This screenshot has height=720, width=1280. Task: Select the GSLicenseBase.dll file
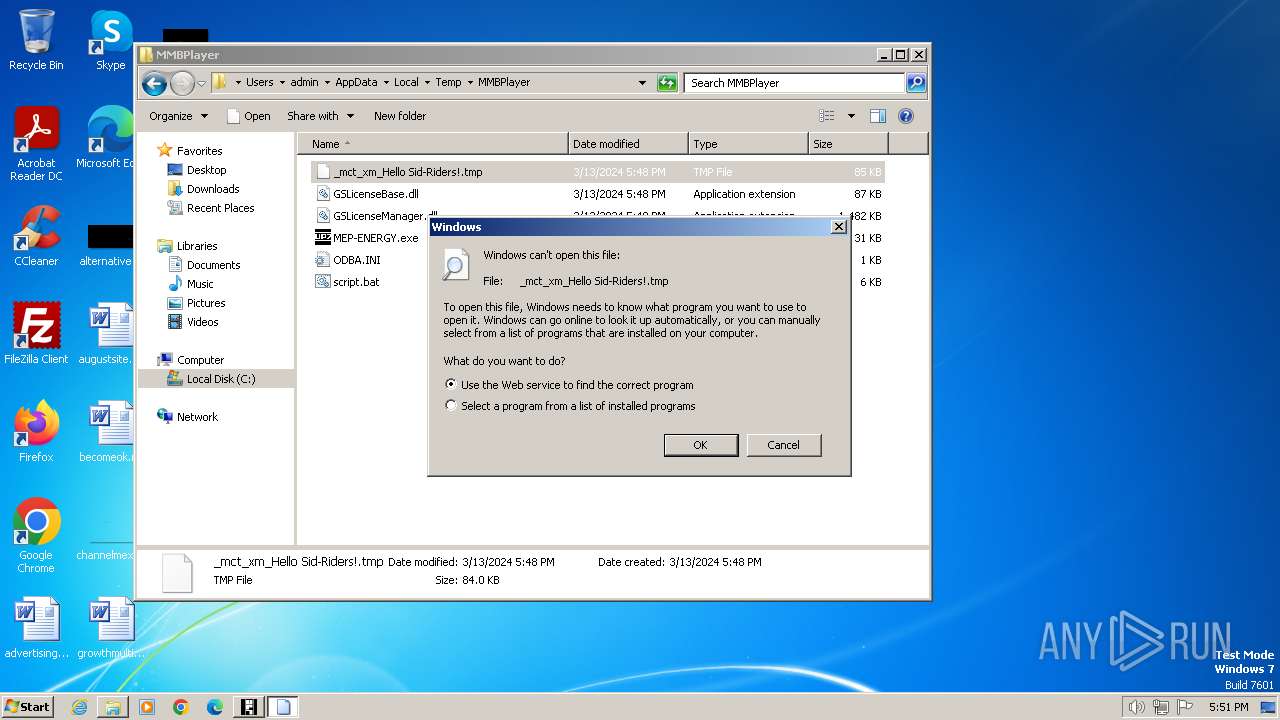coord(598,194)
